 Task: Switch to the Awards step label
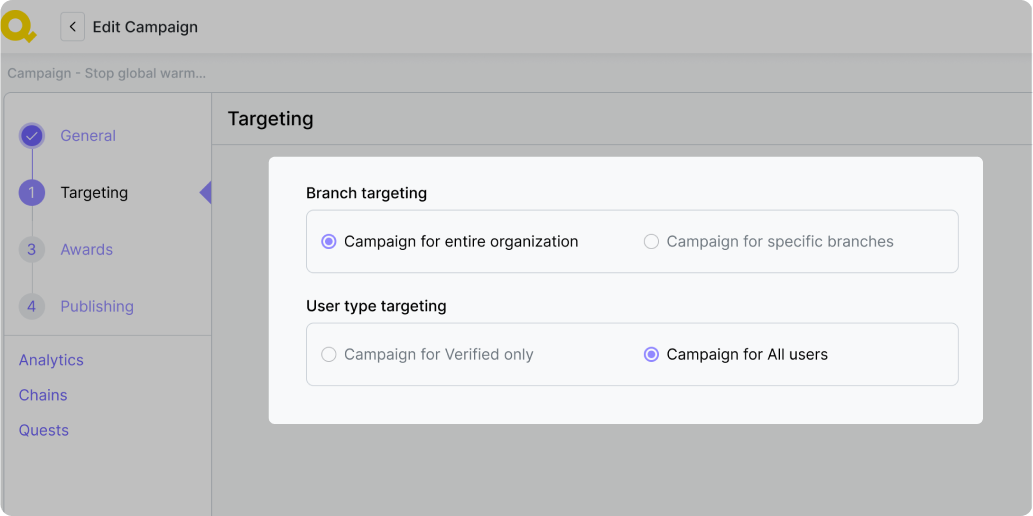tap(86, 250)
